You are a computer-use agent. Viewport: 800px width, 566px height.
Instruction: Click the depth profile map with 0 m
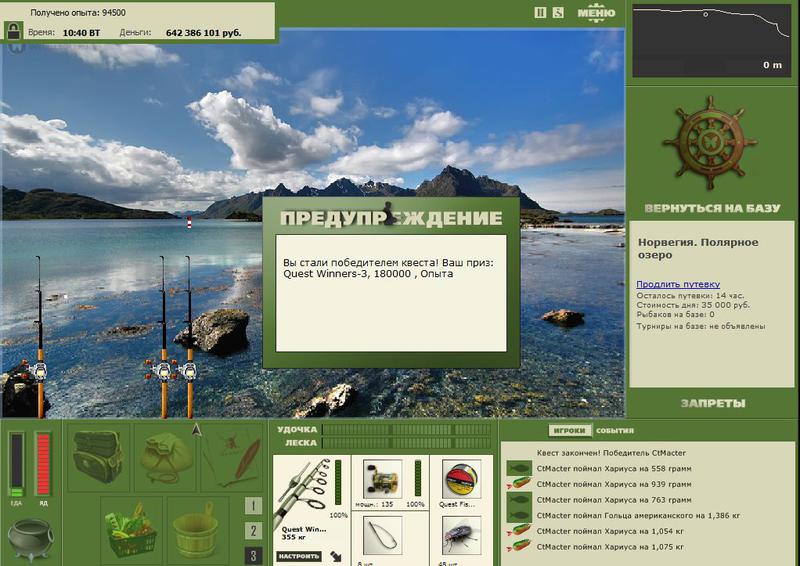point(711,40)
